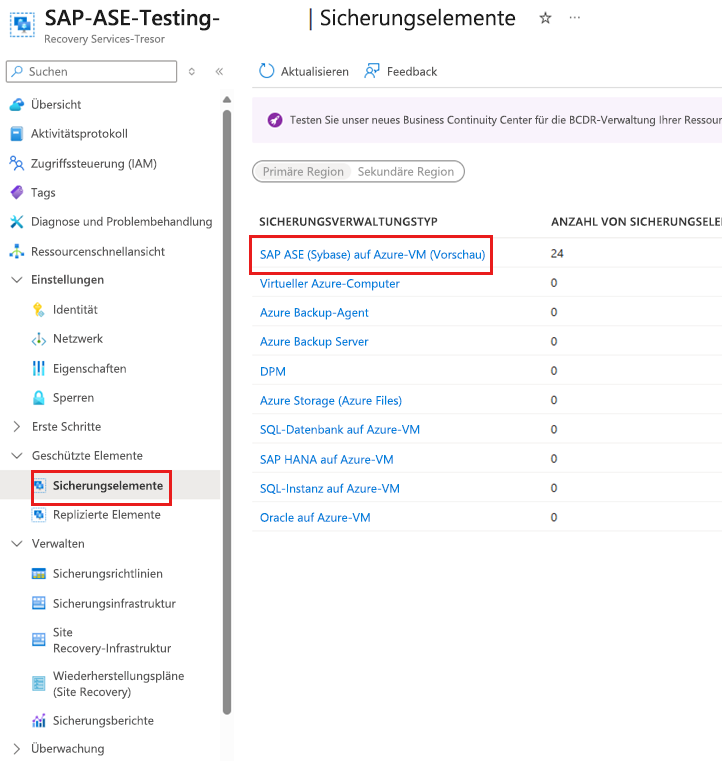Collapse the Einstellungen section
Screen dimensions: 722x761
tap(17, 280)
